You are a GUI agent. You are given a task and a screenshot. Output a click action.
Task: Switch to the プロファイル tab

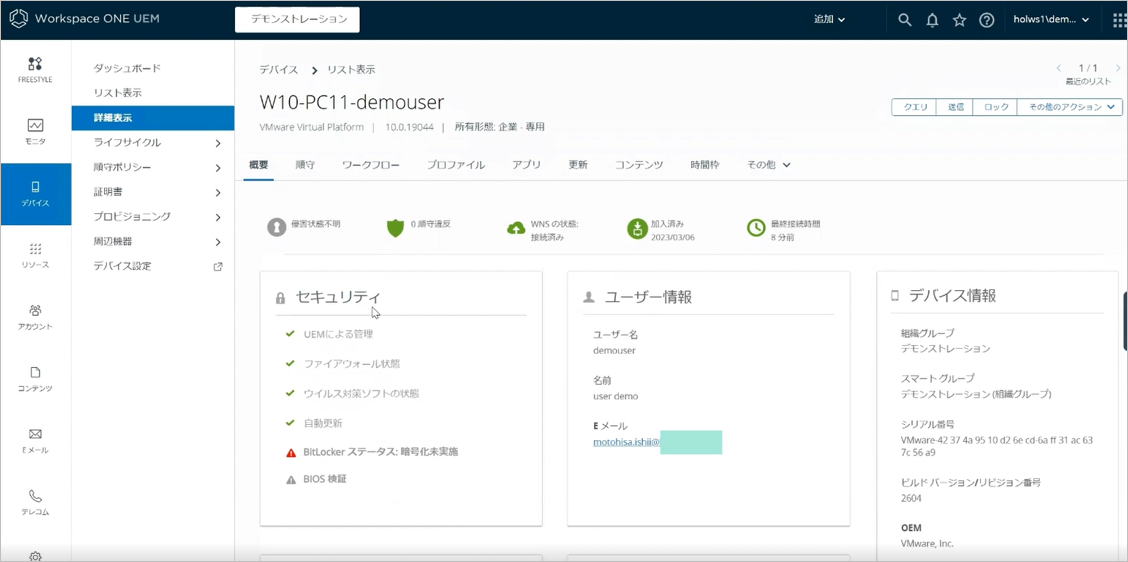[455, 165]
